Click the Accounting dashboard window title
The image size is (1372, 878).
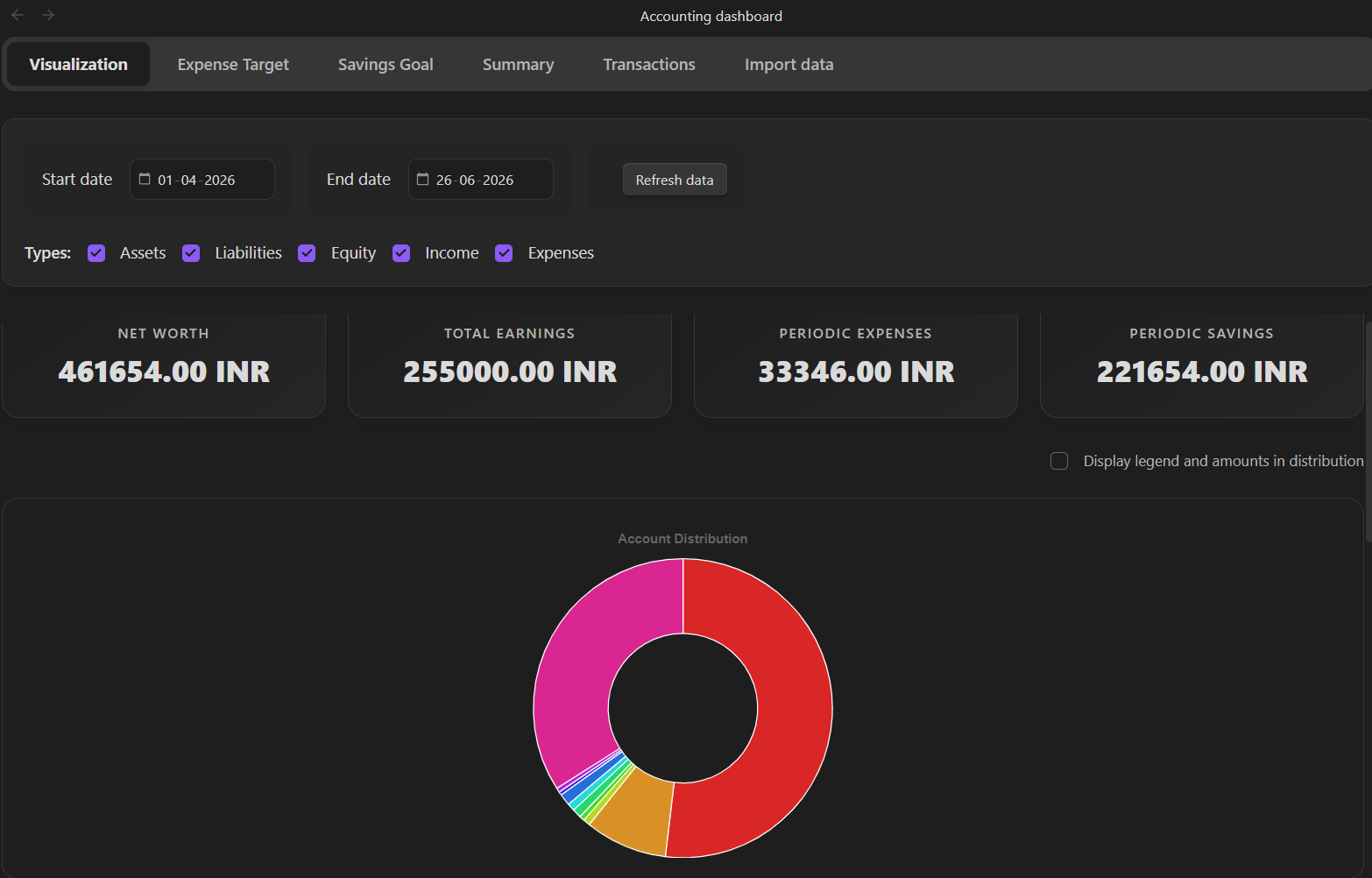(x=711, y=16)
